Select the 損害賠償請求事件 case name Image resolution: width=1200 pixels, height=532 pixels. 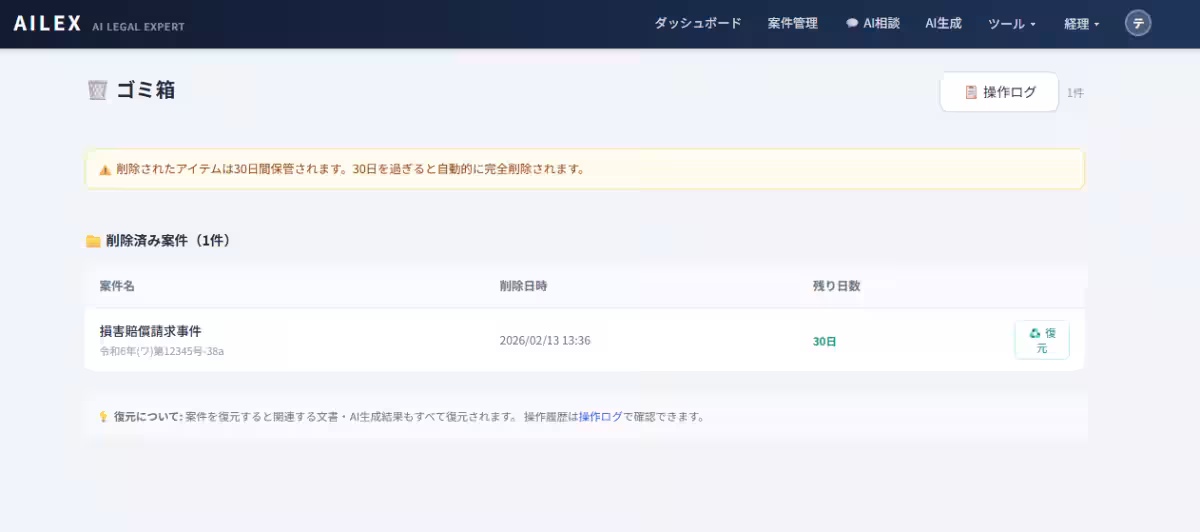151,331
